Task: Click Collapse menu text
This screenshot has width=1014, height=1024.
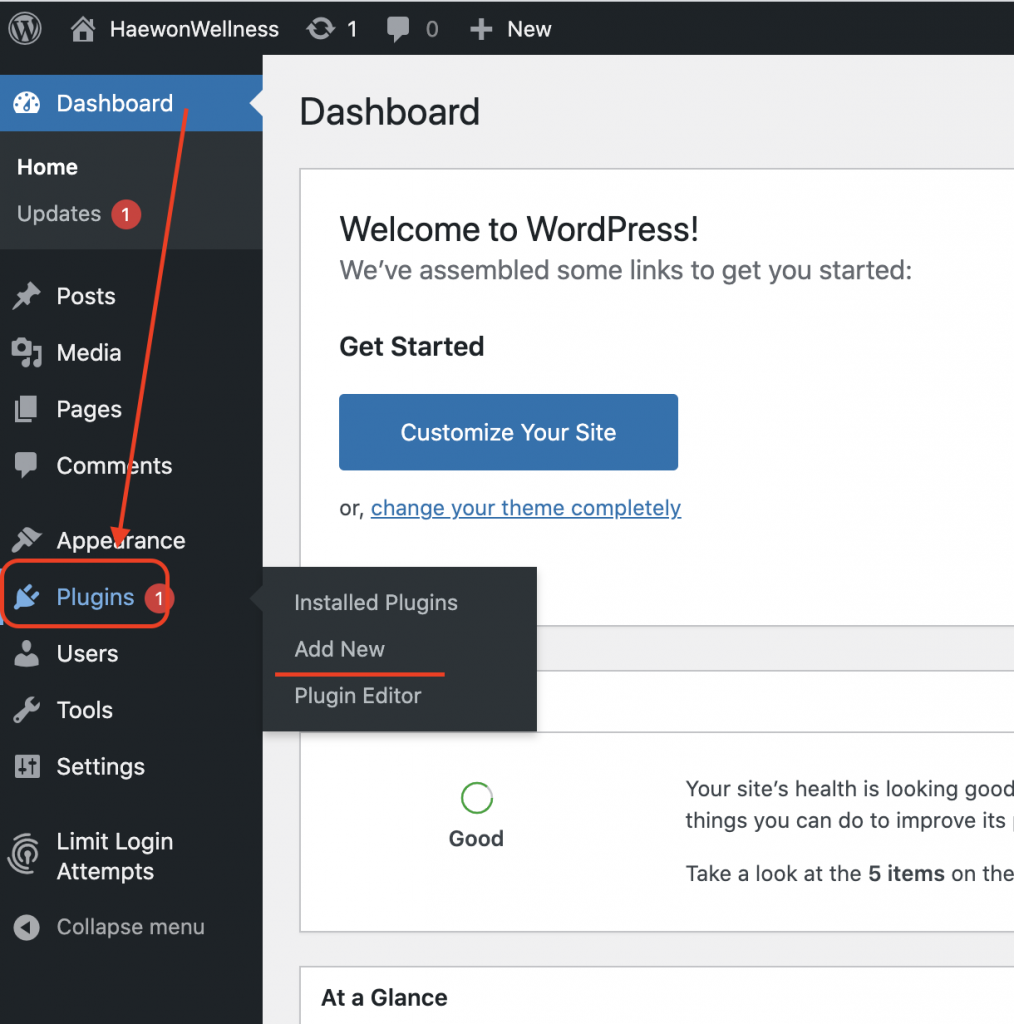Action: [x=131, y=927]
